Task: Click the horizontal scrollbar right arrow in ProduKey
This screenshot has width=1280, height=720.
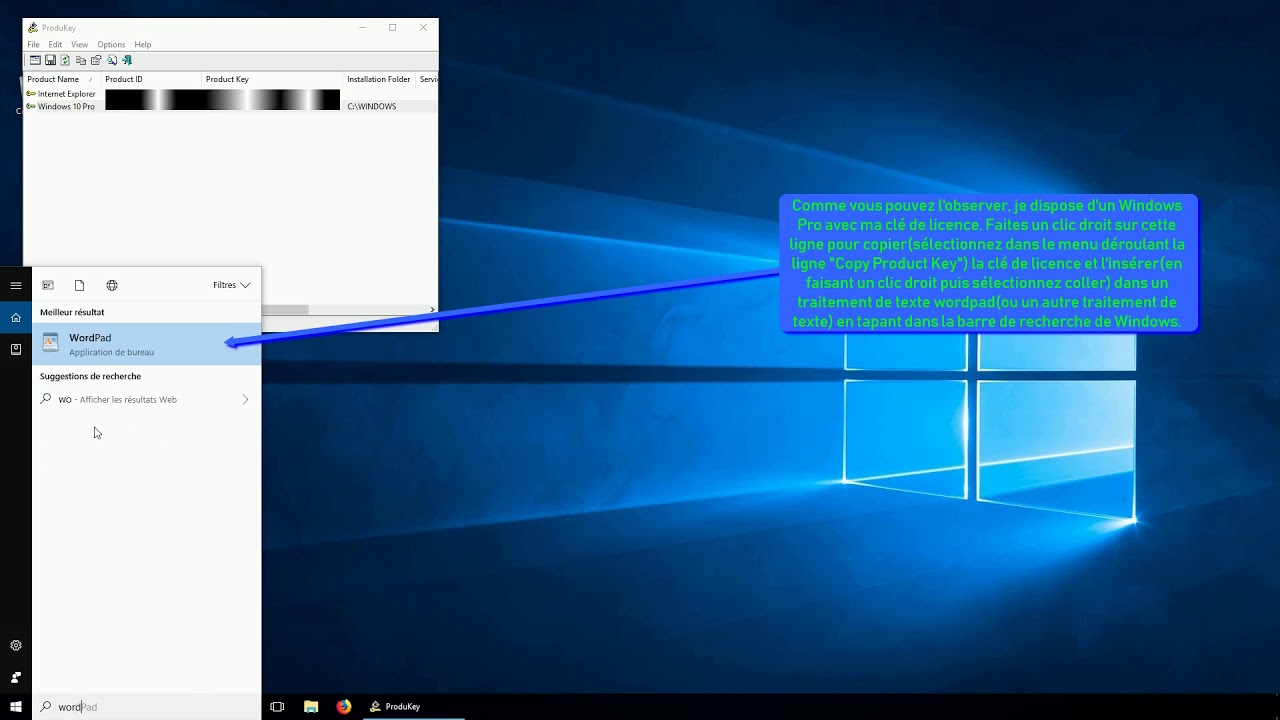Action: click(x=432, y=310)
